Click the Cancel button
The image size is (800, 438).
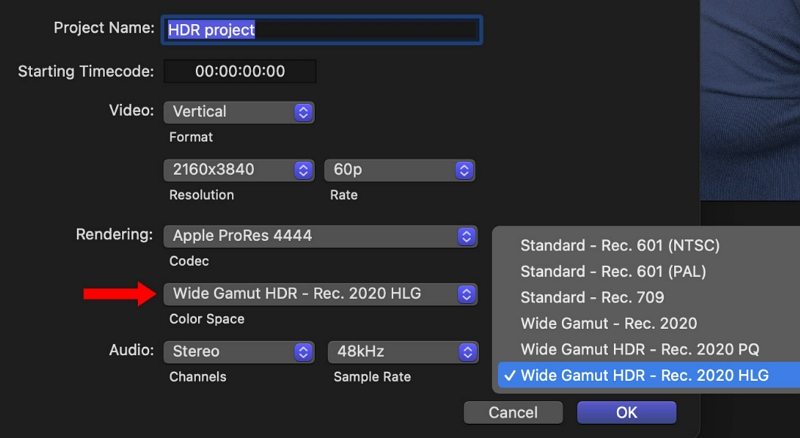pos(513,412)
